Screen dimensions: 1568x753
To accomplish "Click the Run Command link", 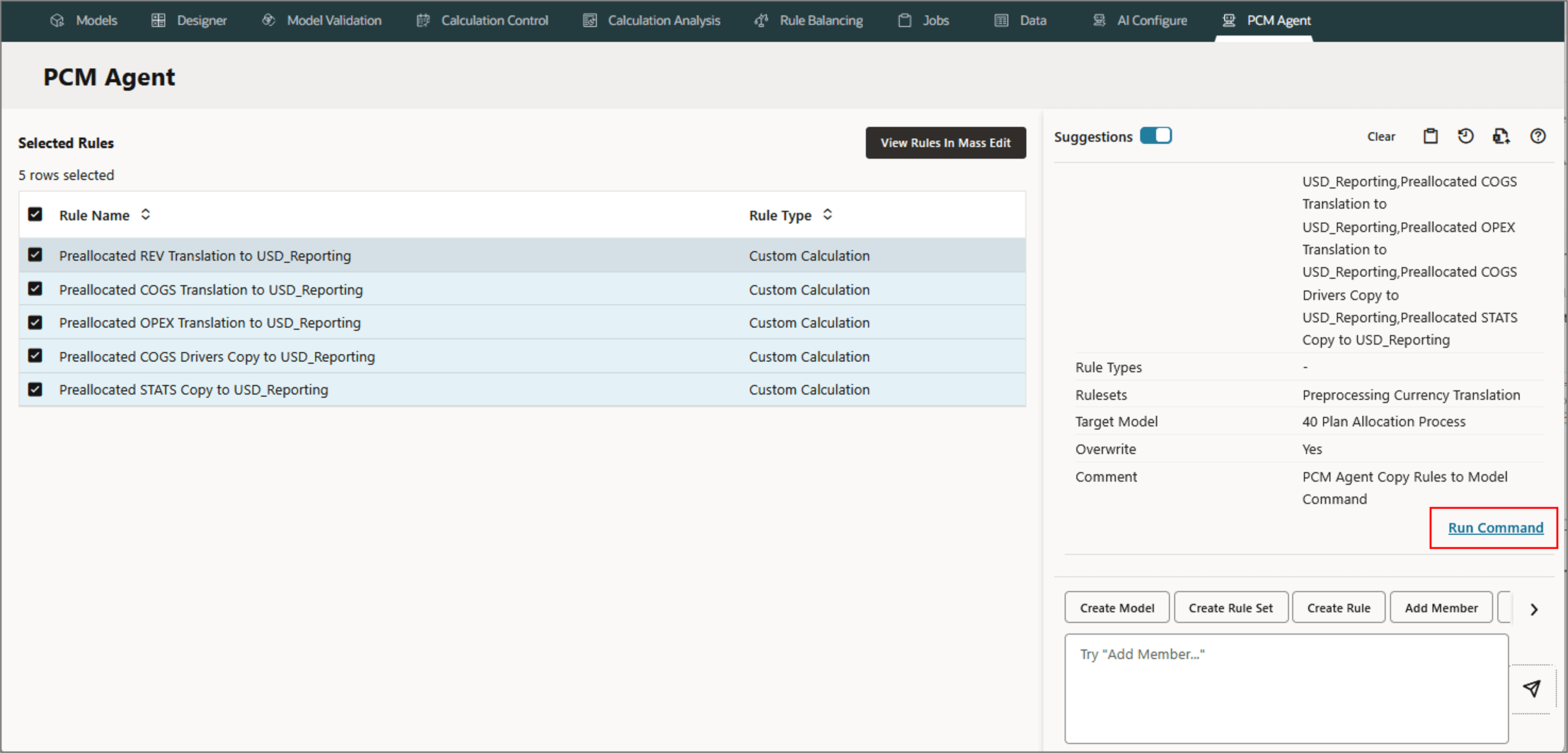I will (x=1495, y=527).
